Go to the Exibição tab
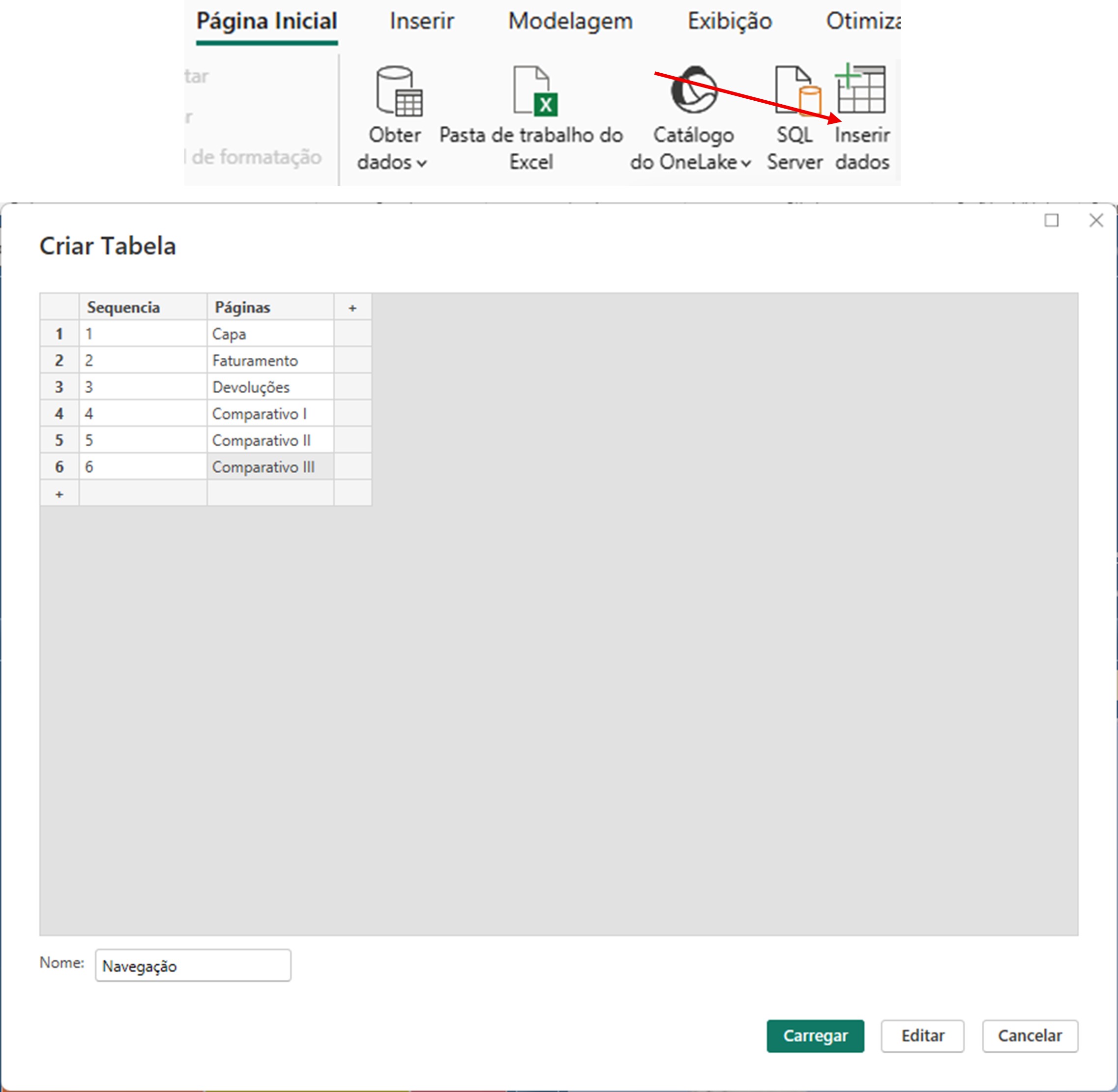The image size is (1118, 1092). tap(729, 21)
